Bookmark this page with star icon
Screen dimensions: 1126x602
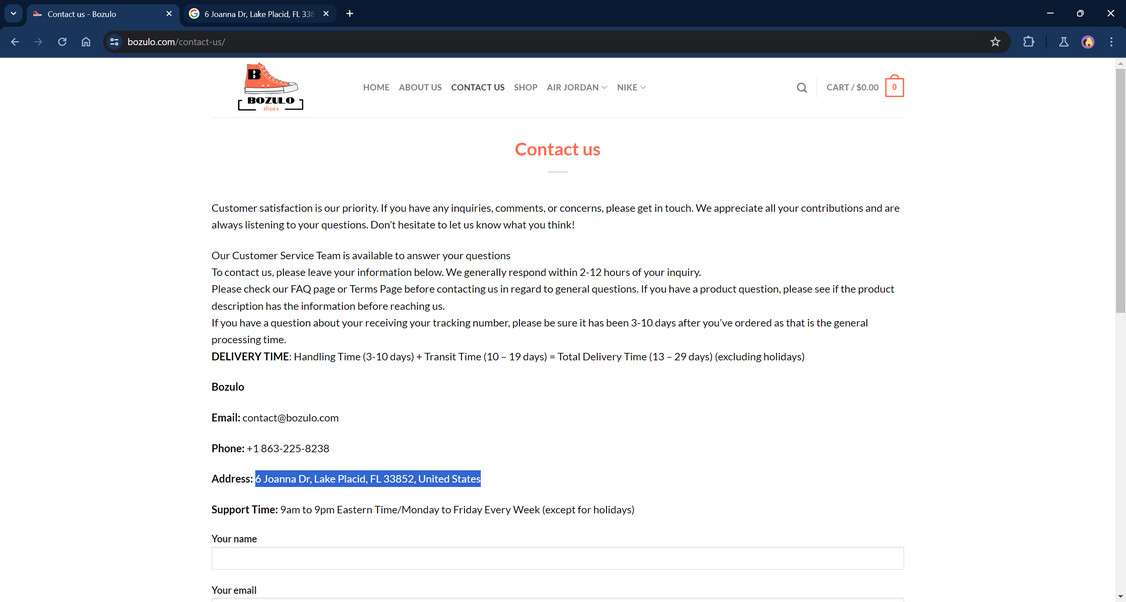995,42
